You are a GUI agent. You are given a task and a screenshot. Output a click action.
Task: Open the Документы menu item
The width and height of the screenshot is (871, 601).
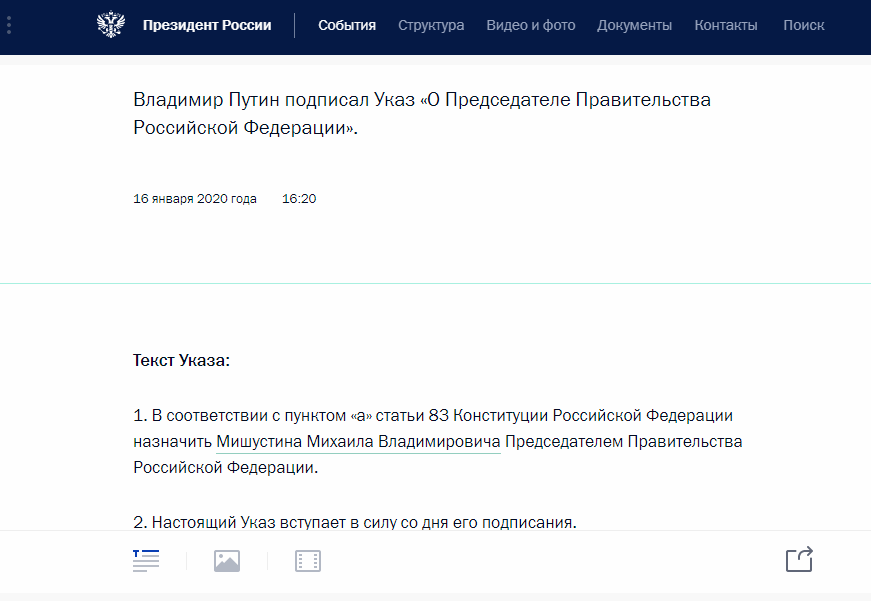[634, 25]
